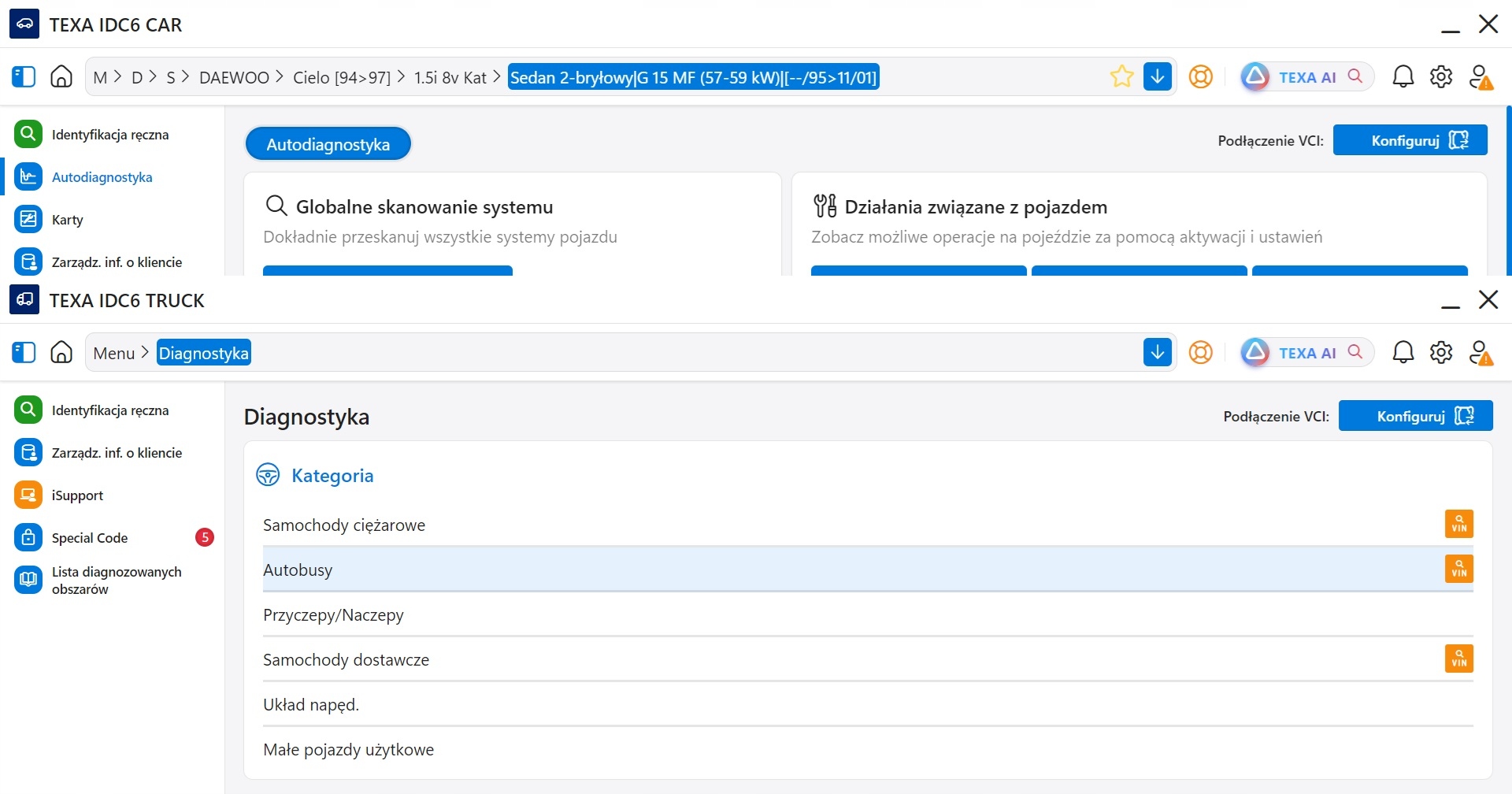Click the M breadcrumb segment
The height and width of the screenshot is (794, 1512).
pos(100,77)
